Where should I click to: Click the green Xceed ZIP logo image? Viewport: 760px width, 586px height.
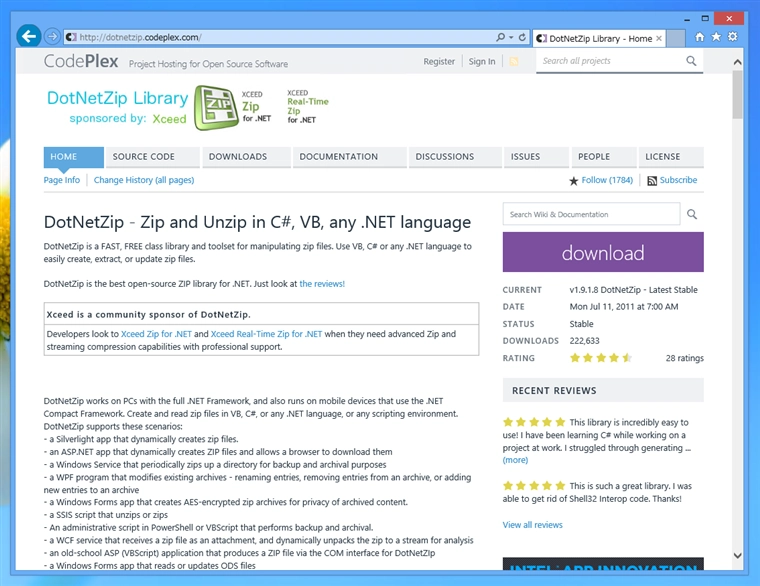[x=216, y=108]
